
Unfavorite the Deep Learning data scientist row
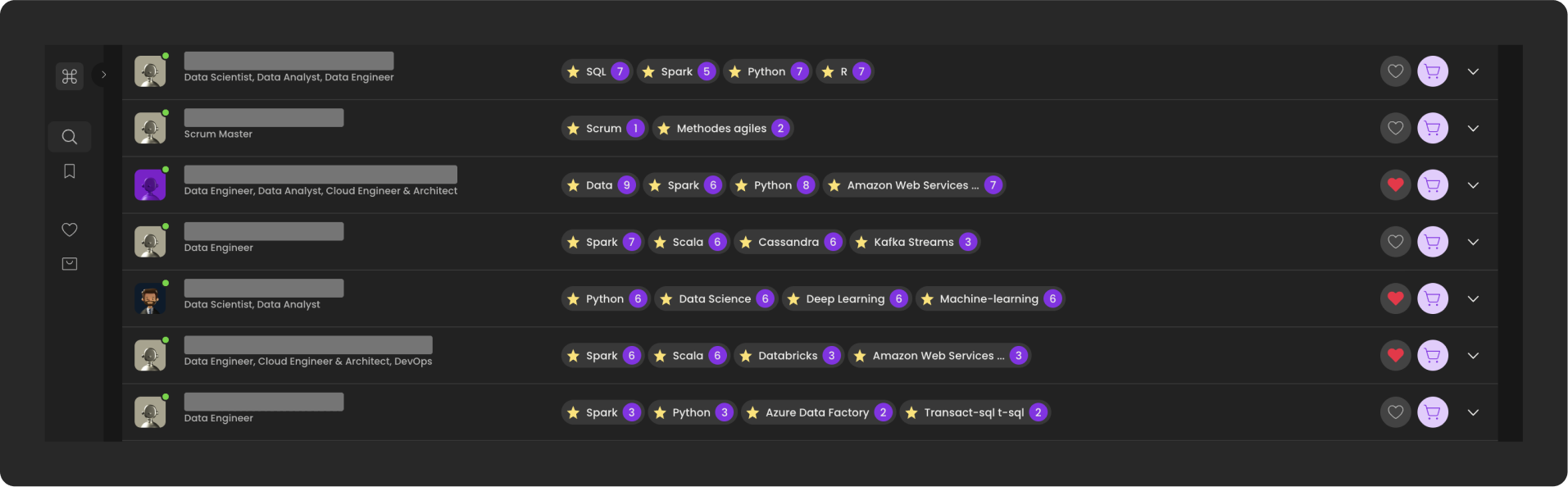coord(1396,298)
